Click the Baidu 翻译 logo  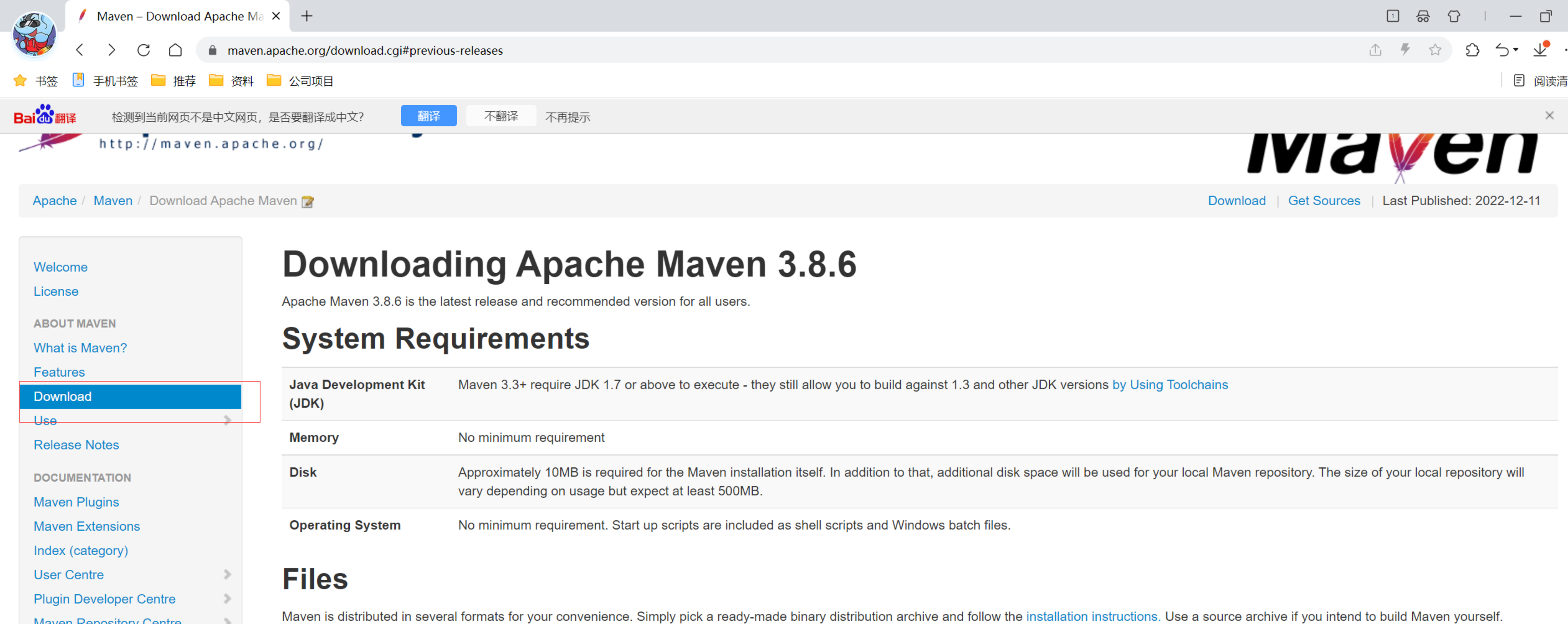pyautogui.click(x=45, y=114)
